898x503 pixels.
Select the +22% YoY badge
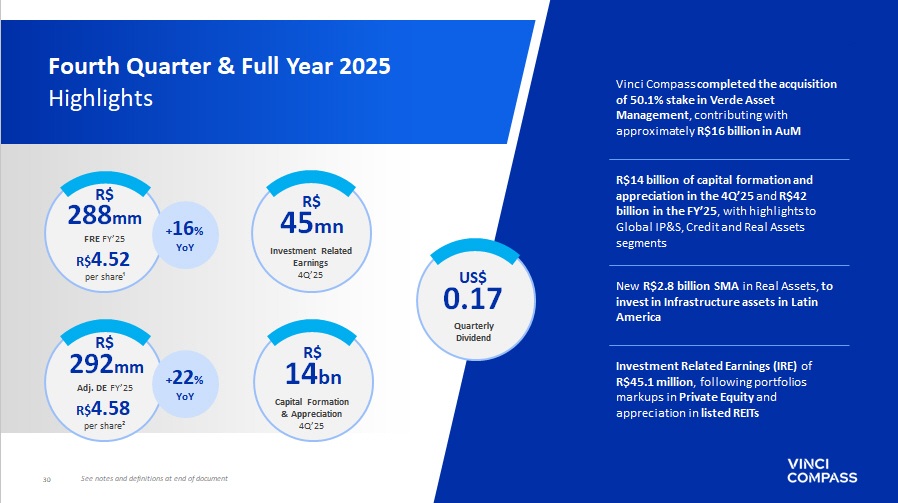[185, 387]
